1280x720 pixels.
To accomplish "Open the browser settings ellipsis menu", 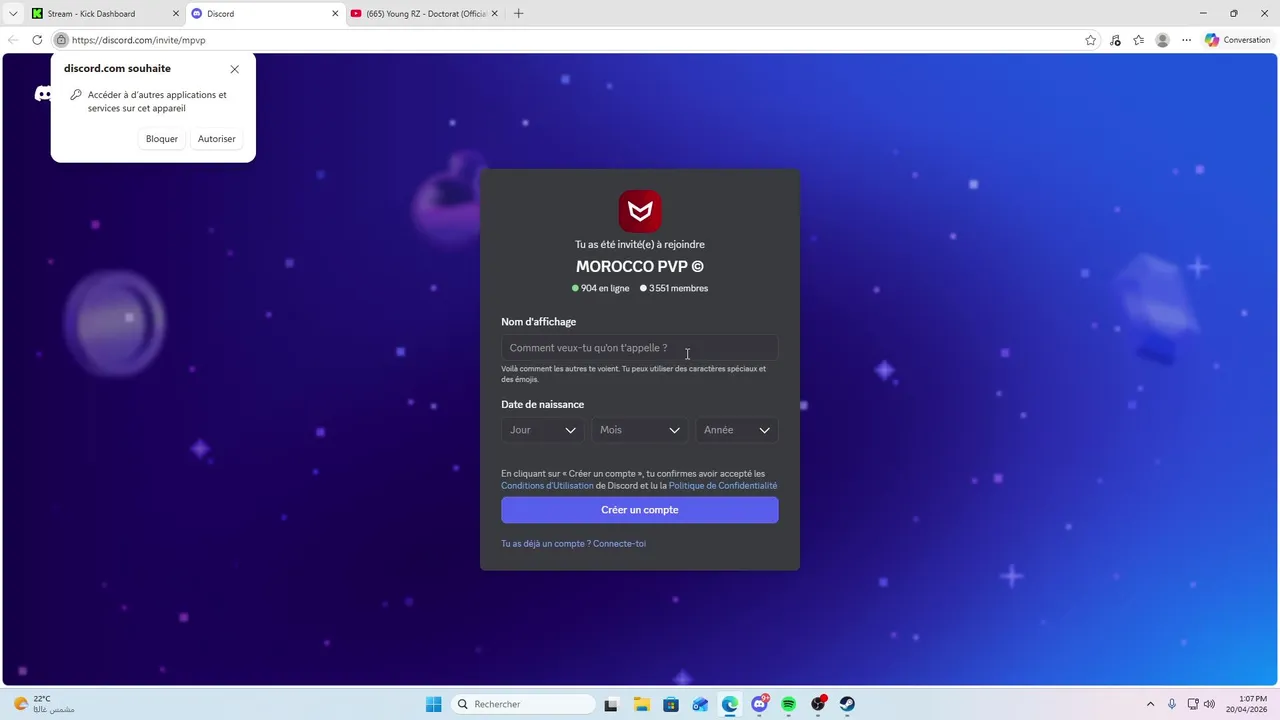I will 1186,40.
